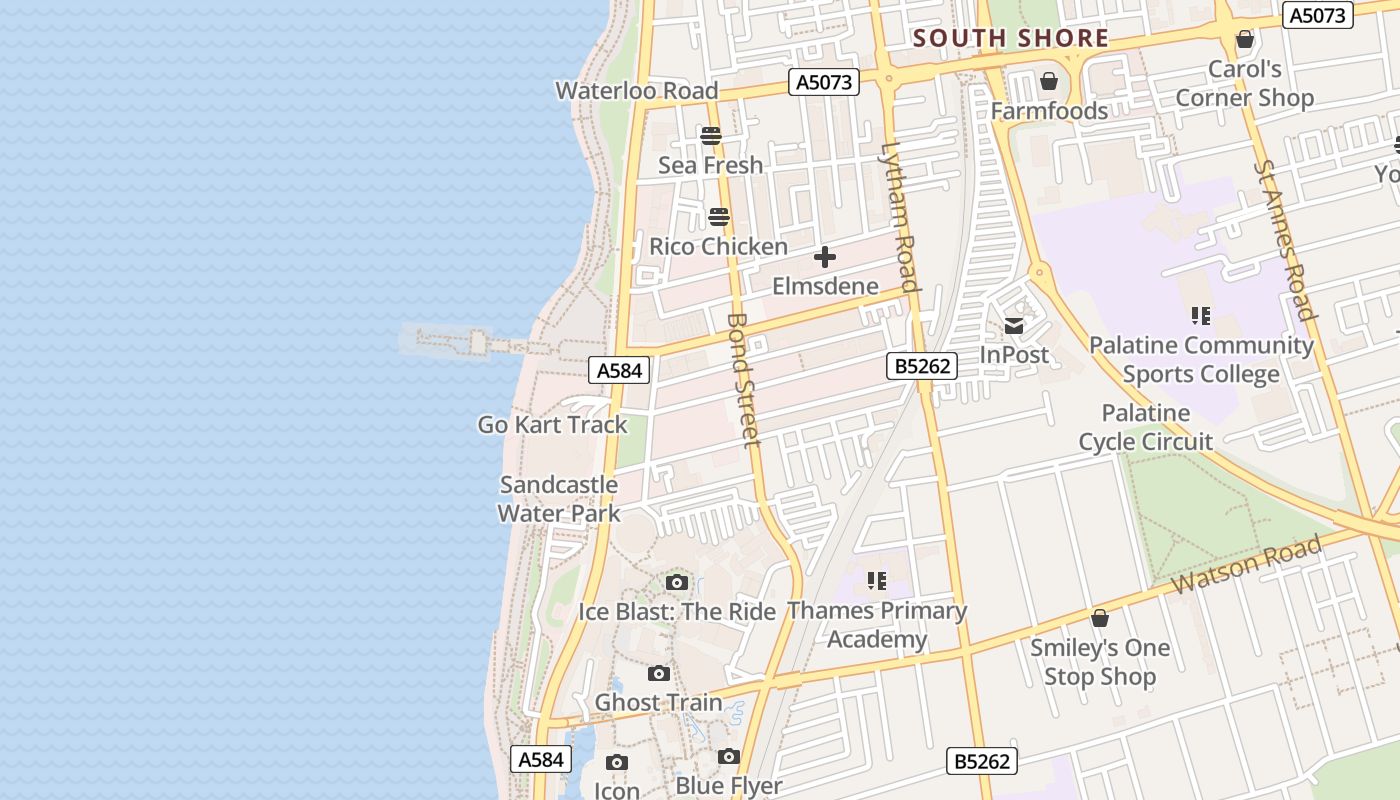1400x800 pixels.
Task: Click the InPost mail envelope icon
Action: coord(1014,325)
